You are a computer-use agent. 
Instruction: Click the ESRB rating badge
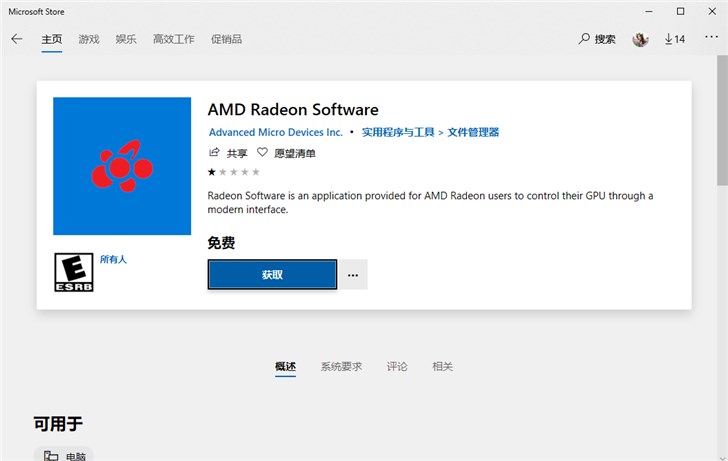point(72,271)
